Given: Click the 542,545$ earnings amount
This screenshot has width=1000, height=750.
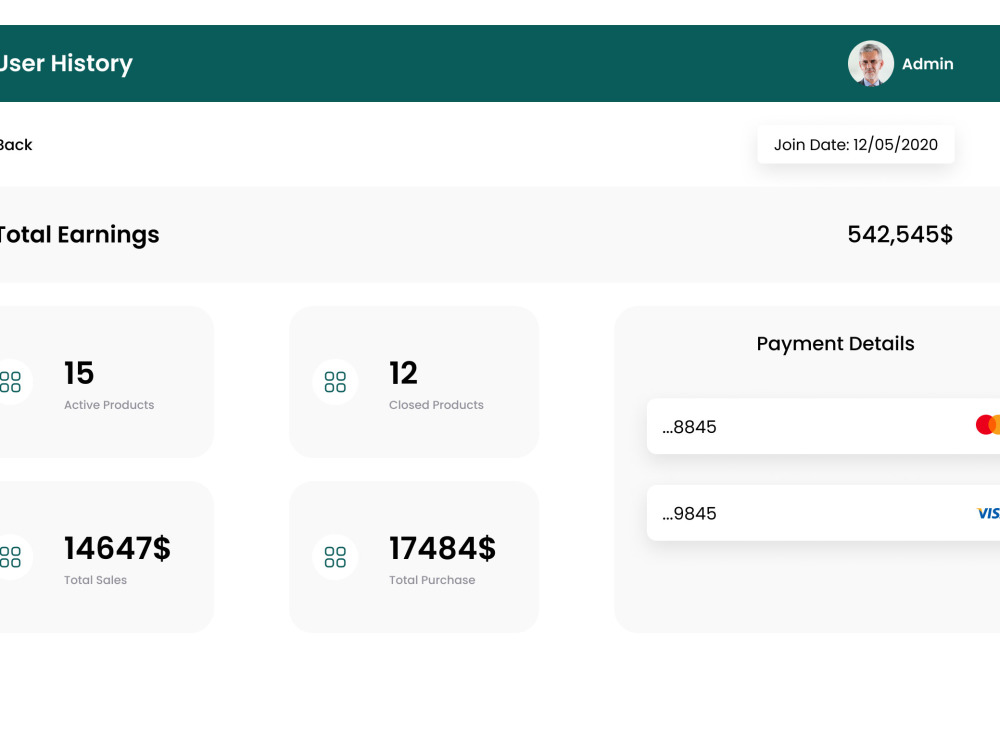Looking at the screenshot, I should 900,234.
